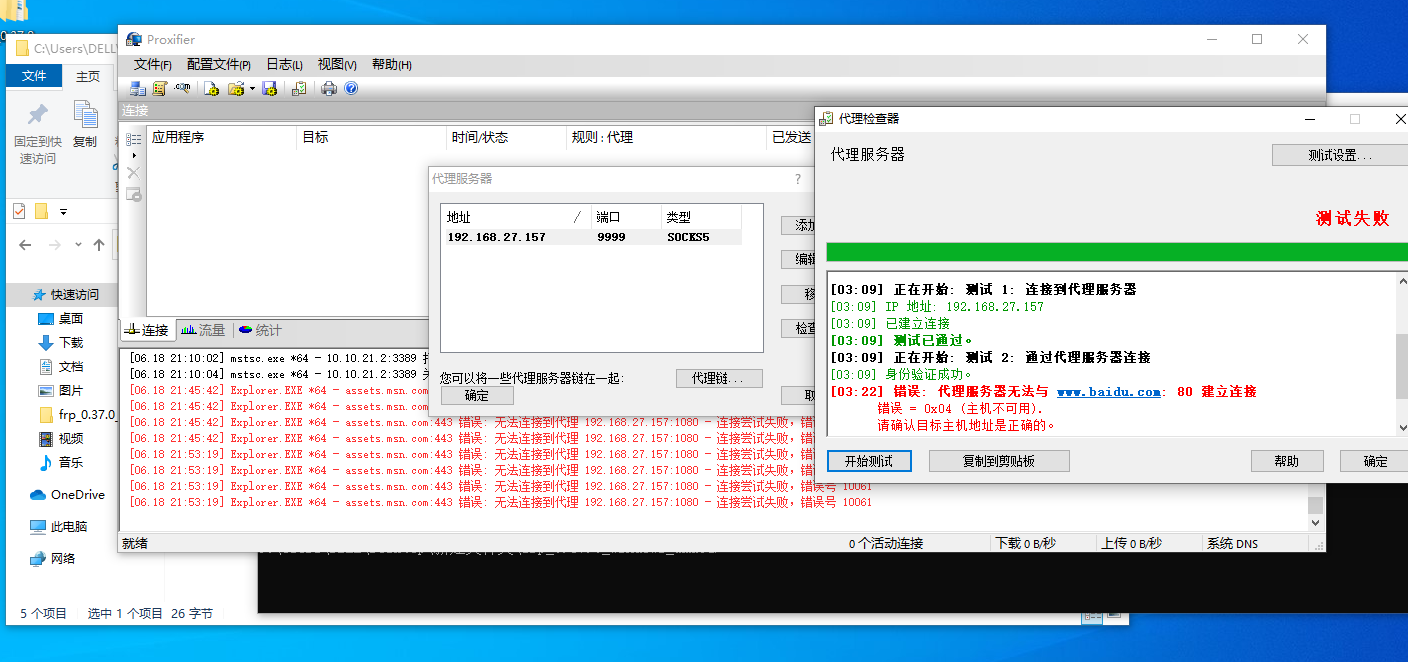Click the 规则:代理 column header
Viewport: 1408px width, 662px height.
point(666,137)
